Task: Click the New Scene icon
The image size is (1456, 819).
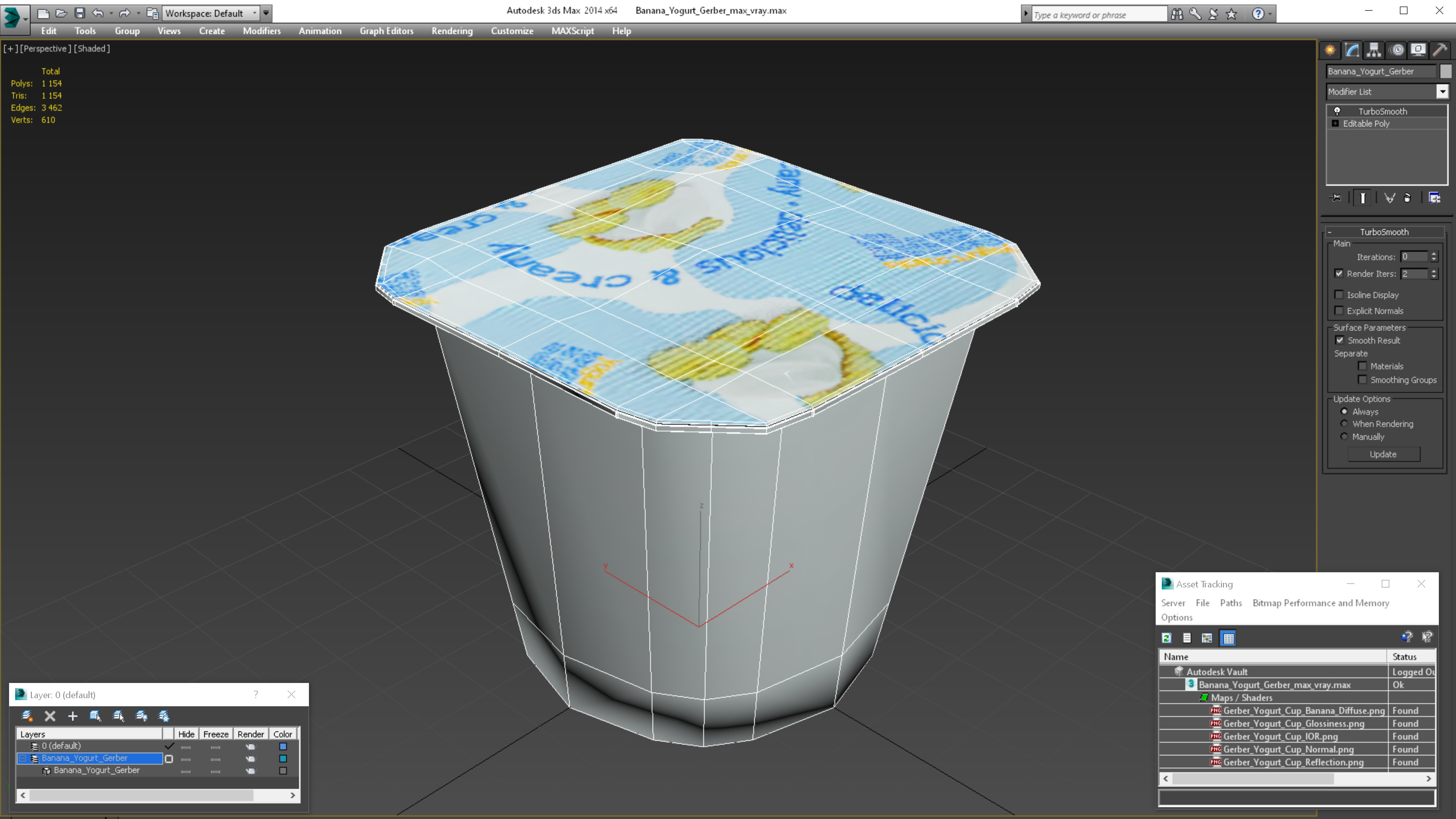Action: click(43, 13)
